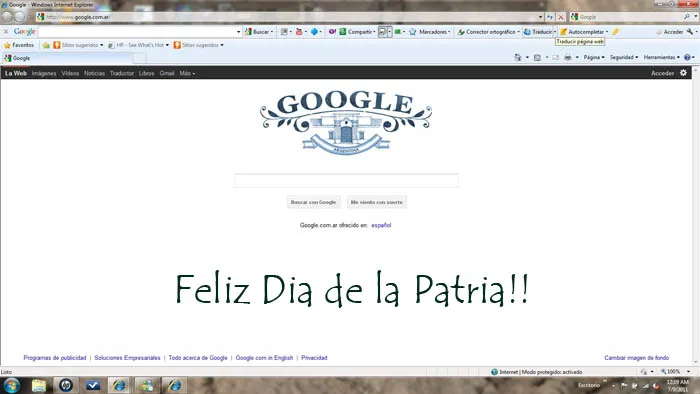The height and width of the screenshot is (394, 700).
Task: Click the Buscar con Google button
Action: point(313,202)
